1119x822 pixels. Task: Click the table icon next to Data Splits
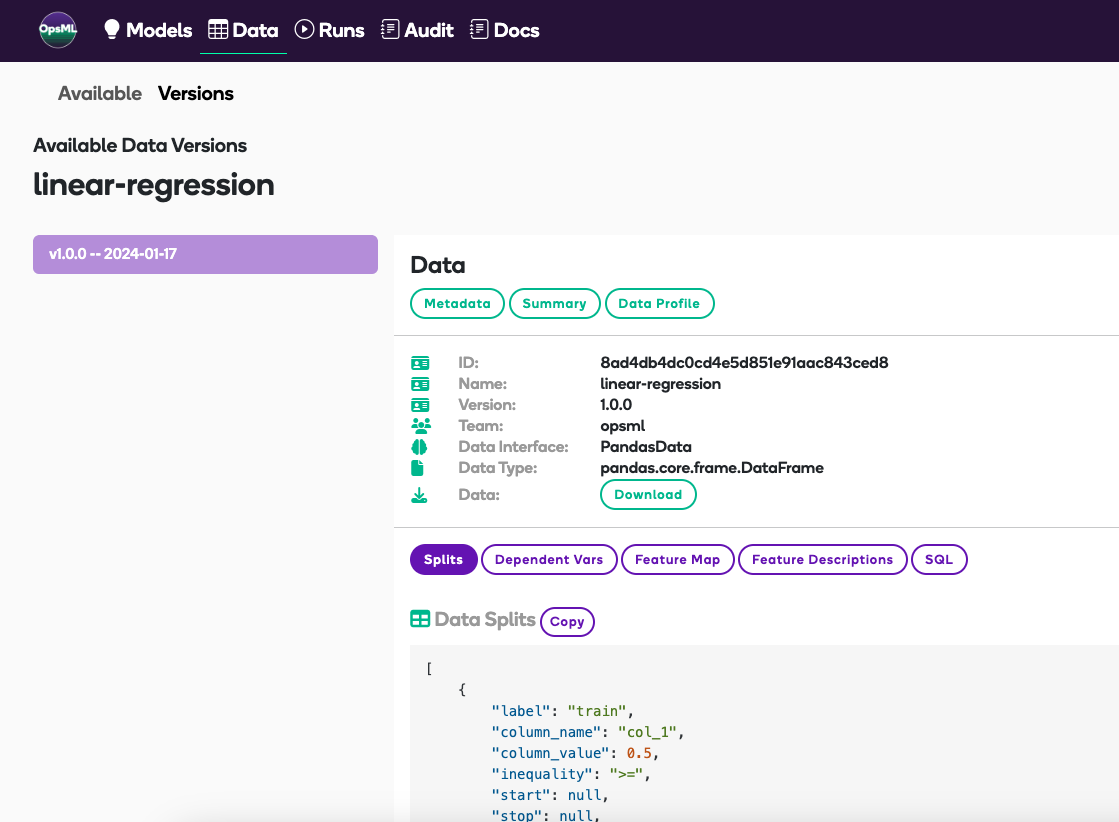(x=420, y=619)
